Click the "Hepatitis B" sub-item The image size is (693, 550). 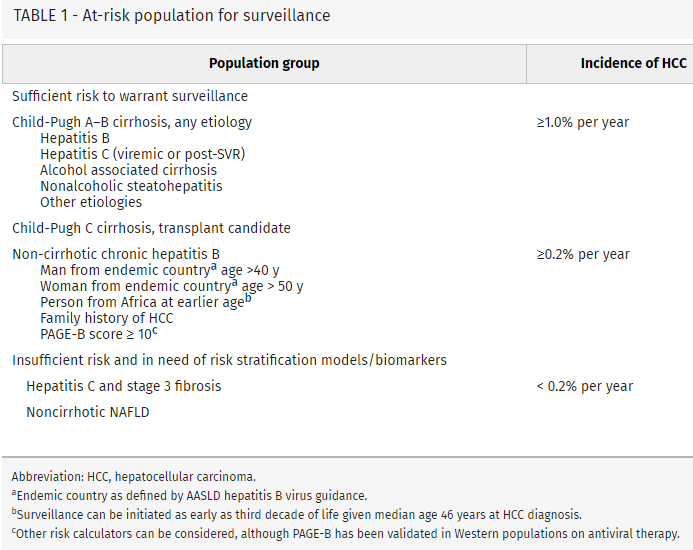point(75,138)
